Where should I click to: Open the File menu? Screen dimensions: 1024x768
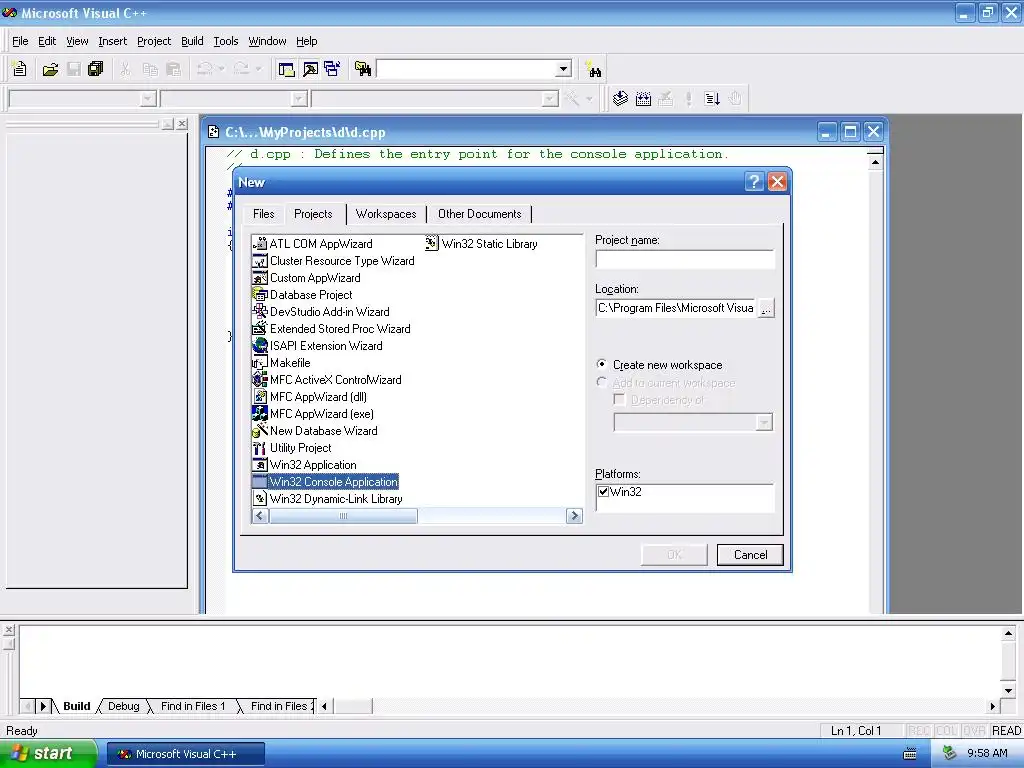coord(20,41)
